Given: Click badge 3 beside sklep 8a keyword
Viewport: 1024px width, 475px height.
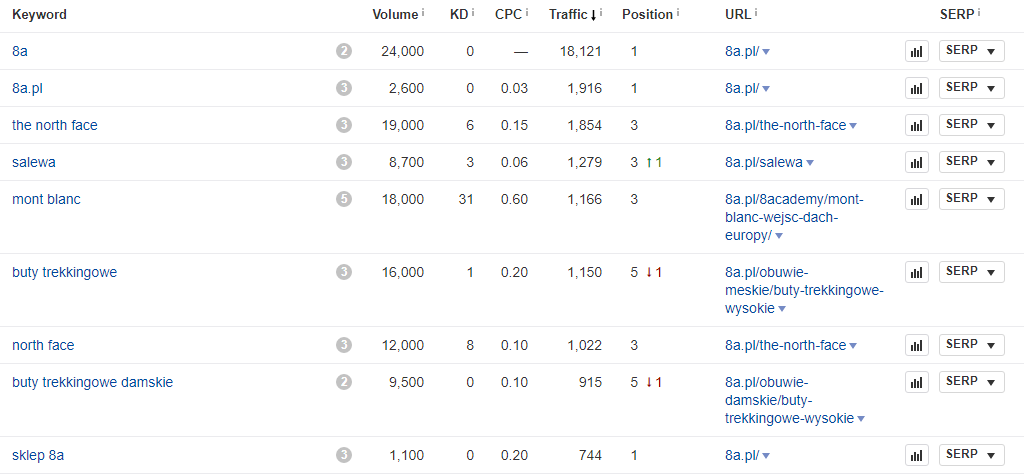Looking at the screenshot, I should pyautogui.click(x=344, y=455).
